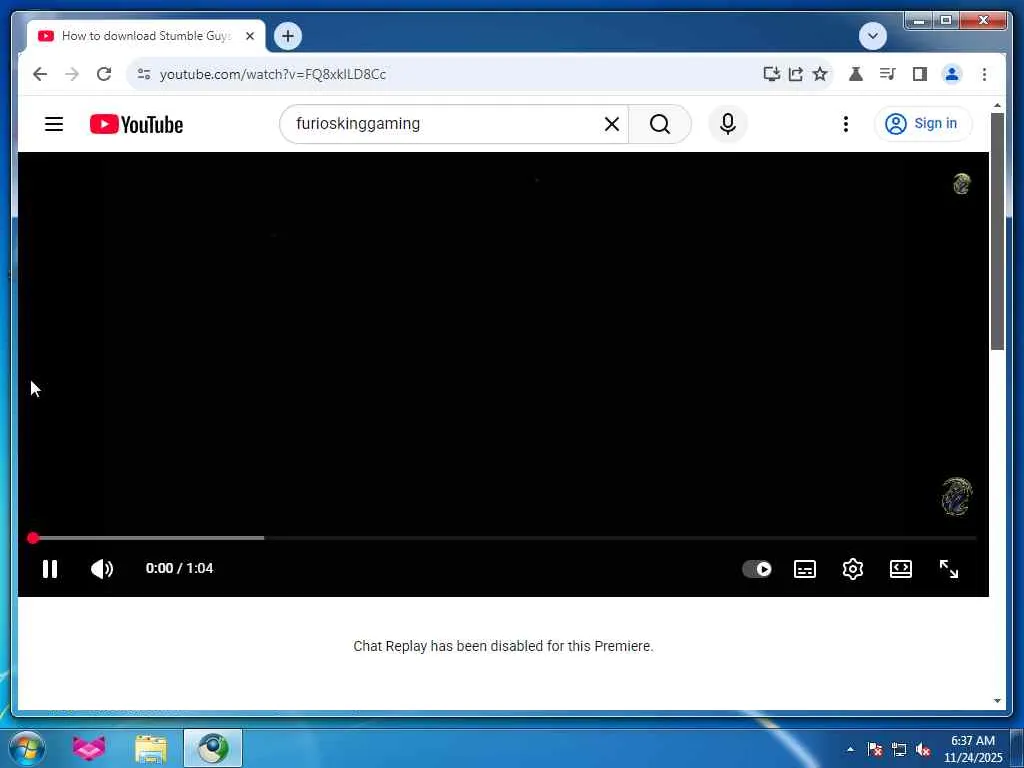Clear the search query with X
1024x768 pixels.
click(612, 124)
